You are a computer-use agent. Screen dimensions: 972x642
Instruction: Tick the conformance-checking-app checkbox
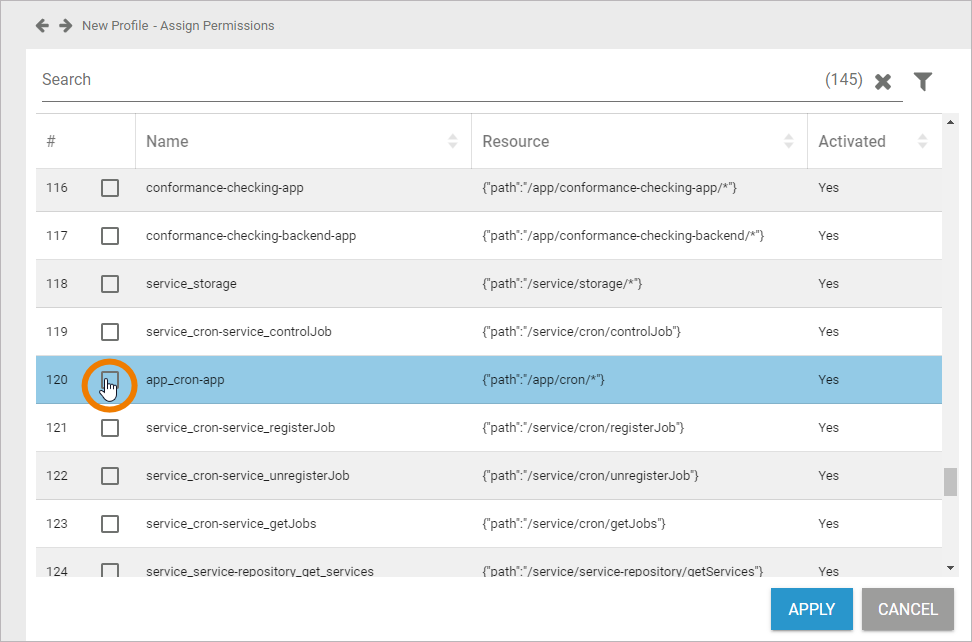110,188
